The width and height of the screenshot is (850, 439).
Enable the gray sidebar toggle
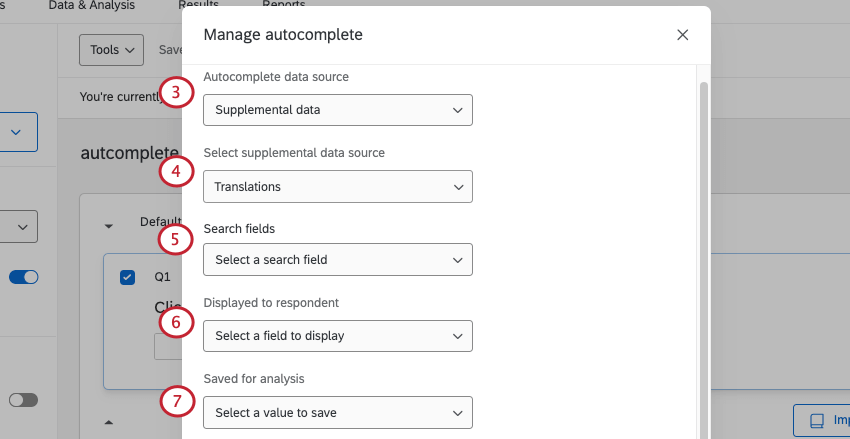point(23,400)
